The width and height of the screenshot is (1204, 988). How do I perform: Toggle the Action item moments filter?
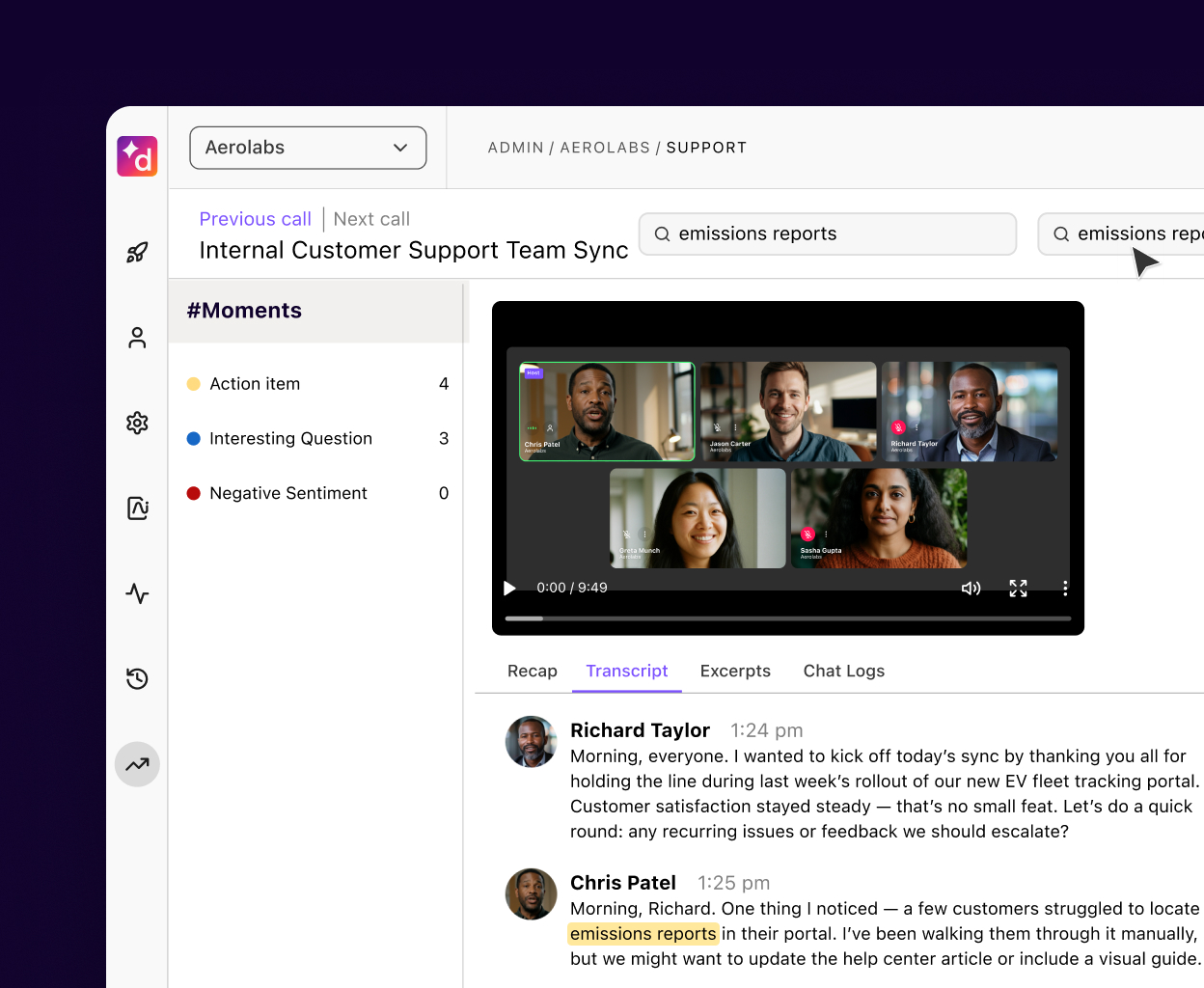click(x=254, y=383)
